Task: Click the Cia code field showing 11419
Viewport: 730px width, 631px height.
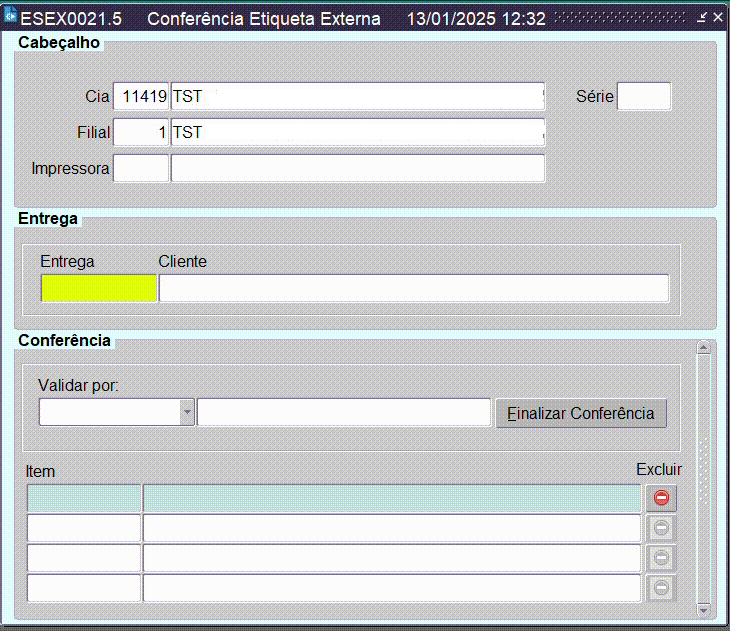Action: coord(141,96)
